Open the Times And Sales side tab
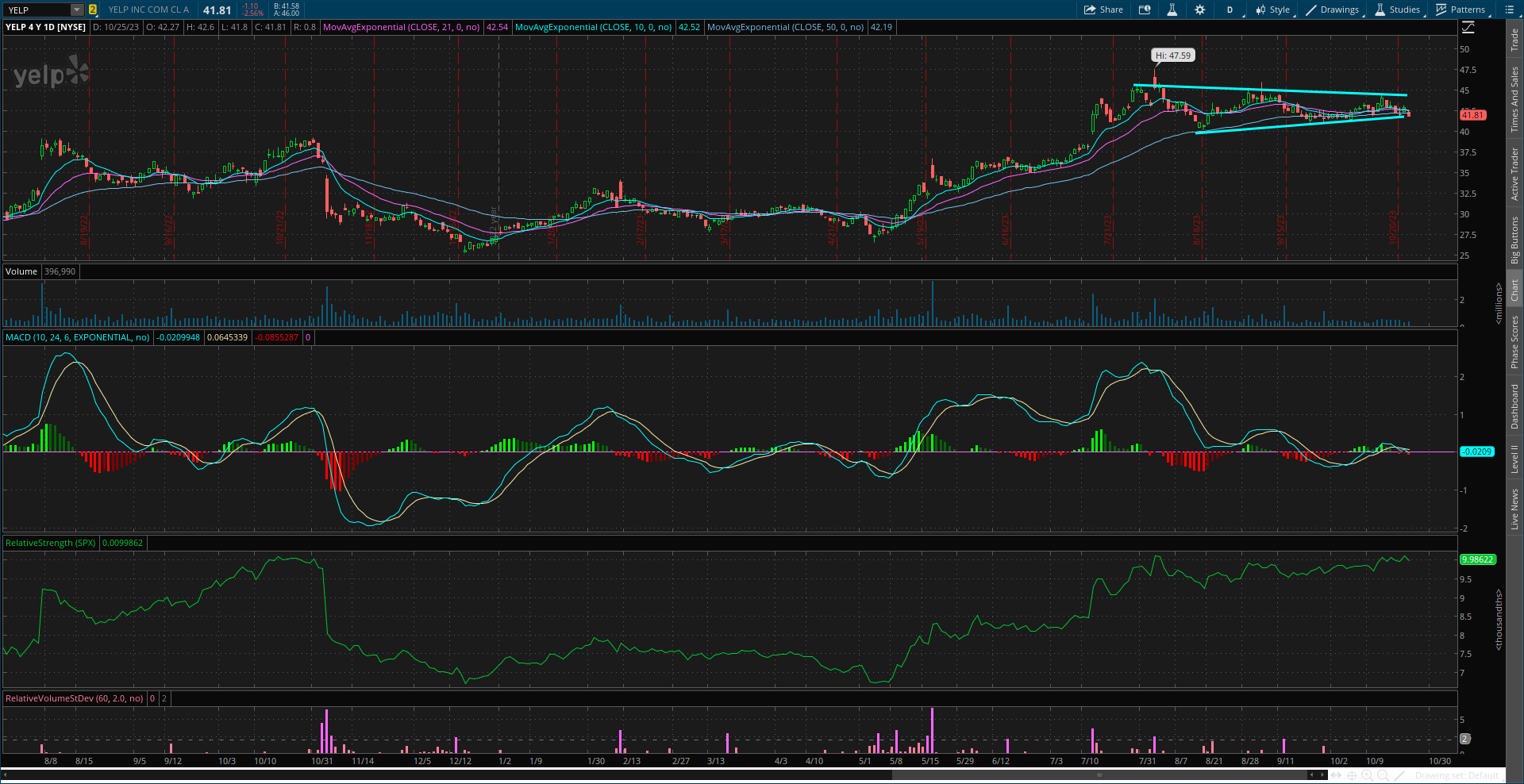The width and height of the screenshot is (1524, 784). [x=1514, y=99]
